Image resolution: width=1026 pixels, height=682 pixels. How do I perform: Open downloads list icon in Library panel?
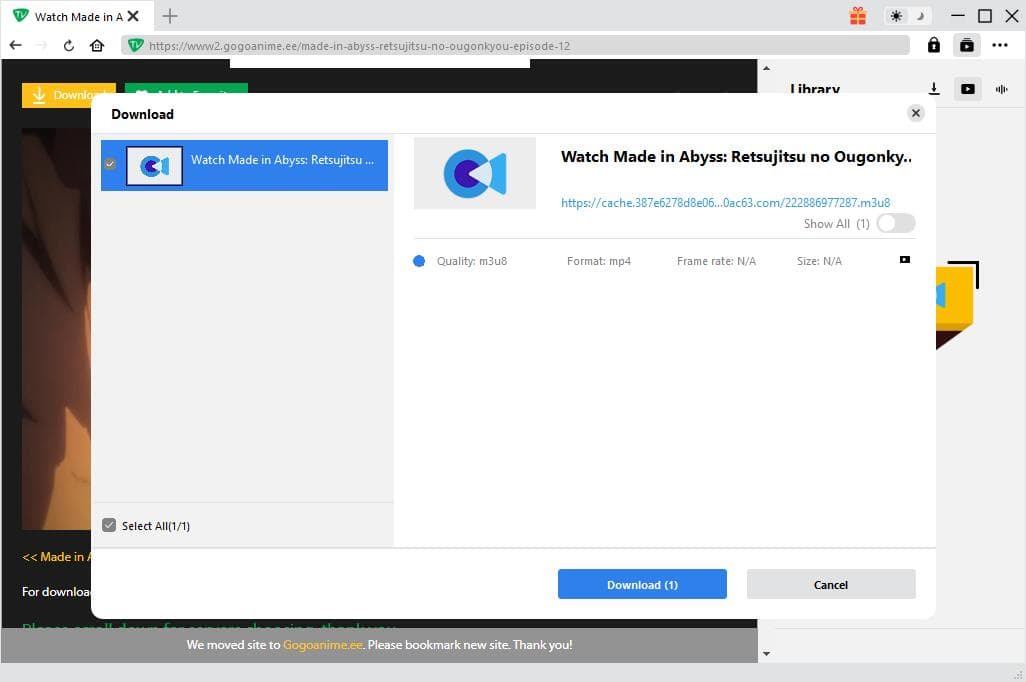(934, 89)
